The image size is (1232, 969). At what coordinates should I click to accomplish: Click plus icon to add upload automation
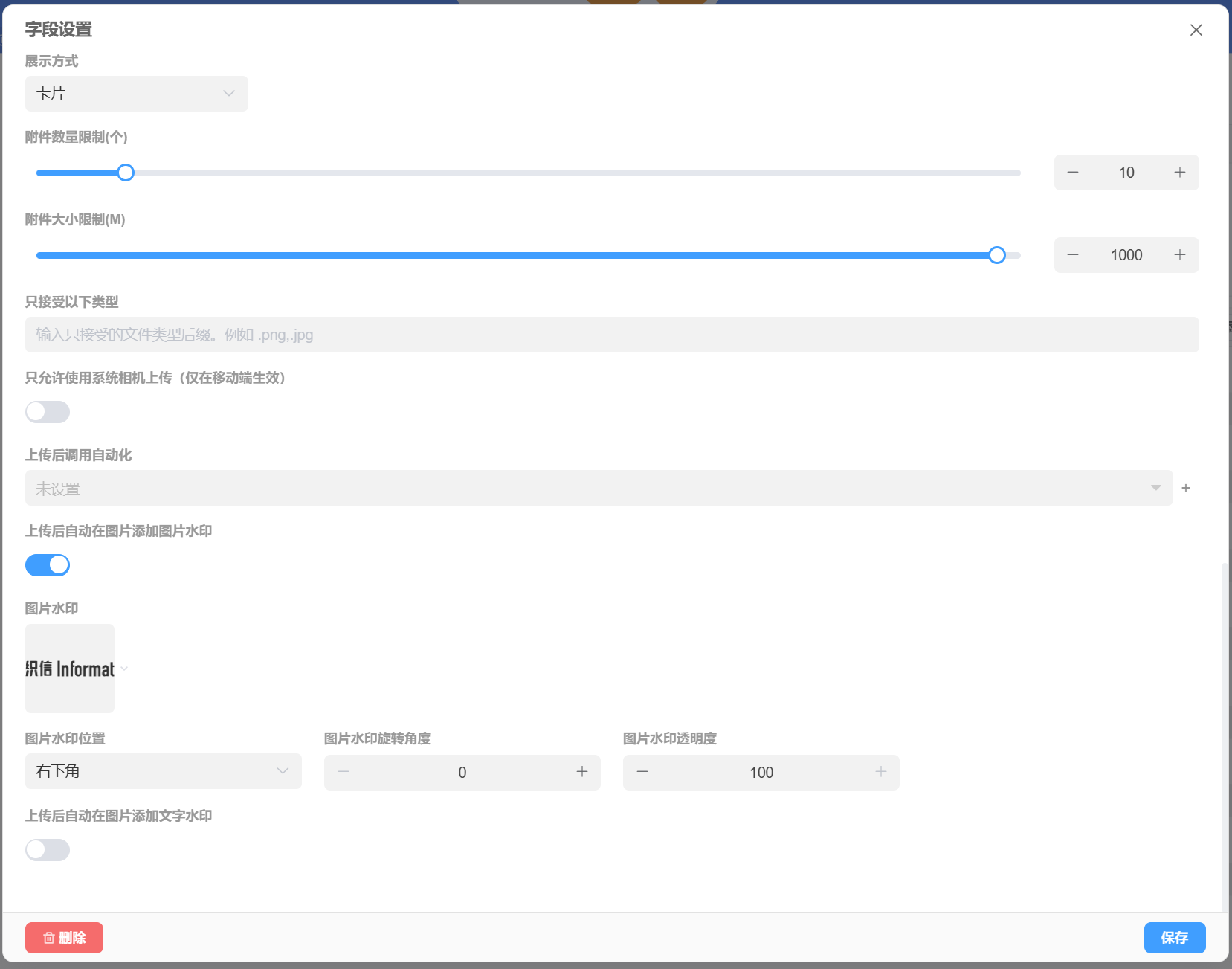tap(1186, 488)
